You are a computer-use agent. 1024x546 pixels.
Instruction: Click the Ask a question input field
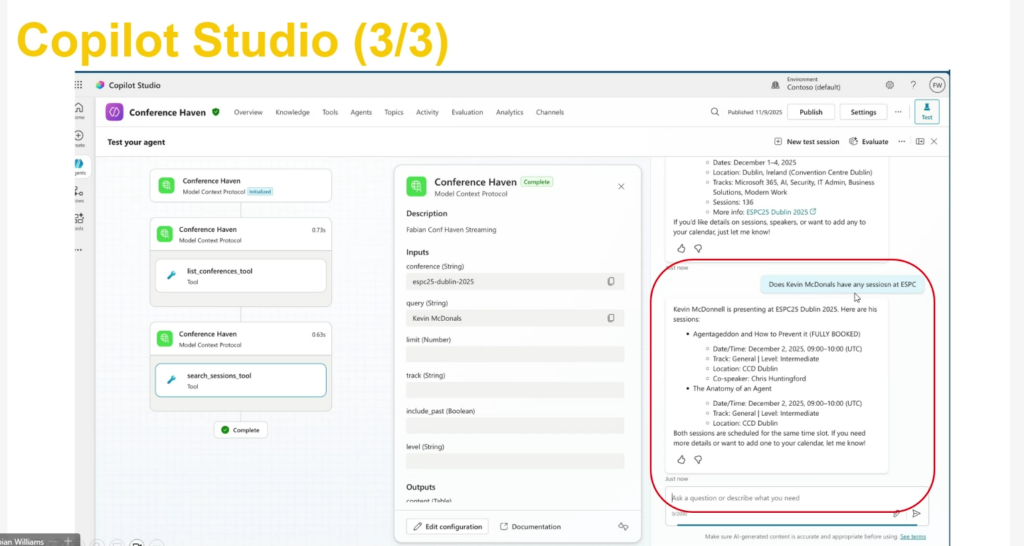(780, 498)
